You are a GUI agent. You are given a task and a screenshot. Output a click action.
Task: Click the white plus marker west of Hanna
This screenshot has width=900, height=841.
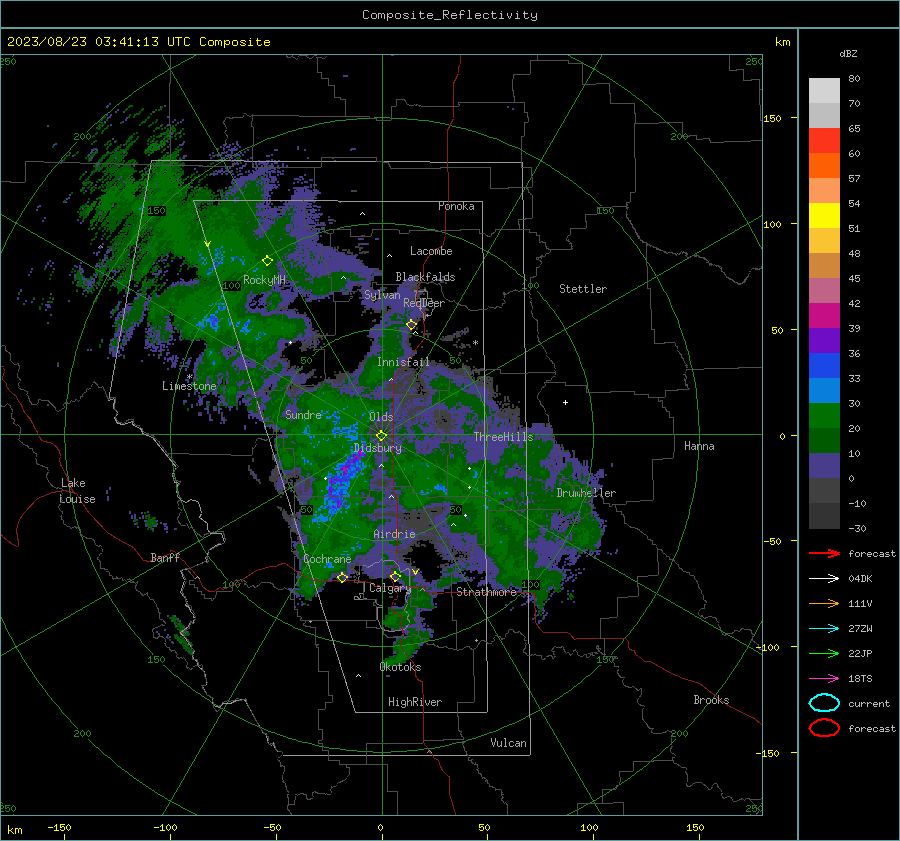pos(565,402)
